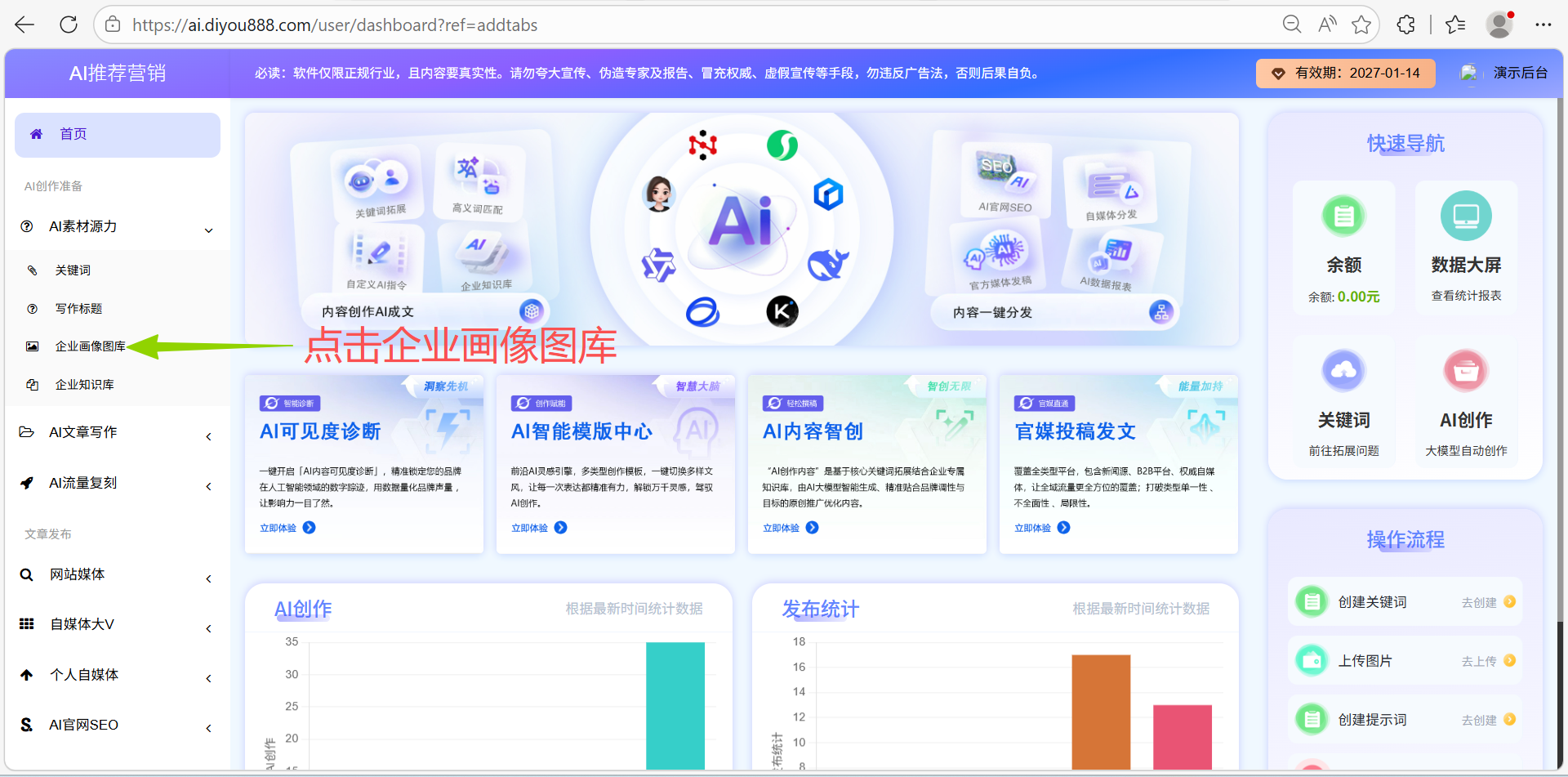
Task: Click the teal bar in AI创作 chart
Action: [675, 704]
